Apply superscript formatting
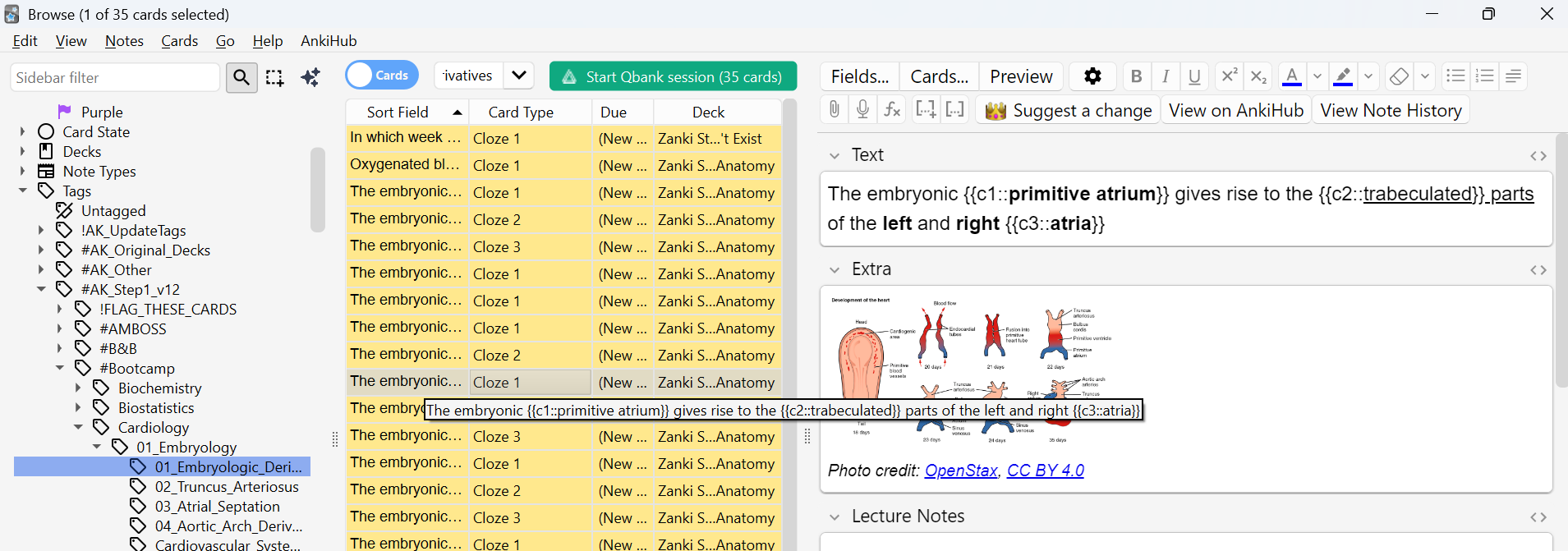Screen dimensions: 1568x551 coord(1229,76)
